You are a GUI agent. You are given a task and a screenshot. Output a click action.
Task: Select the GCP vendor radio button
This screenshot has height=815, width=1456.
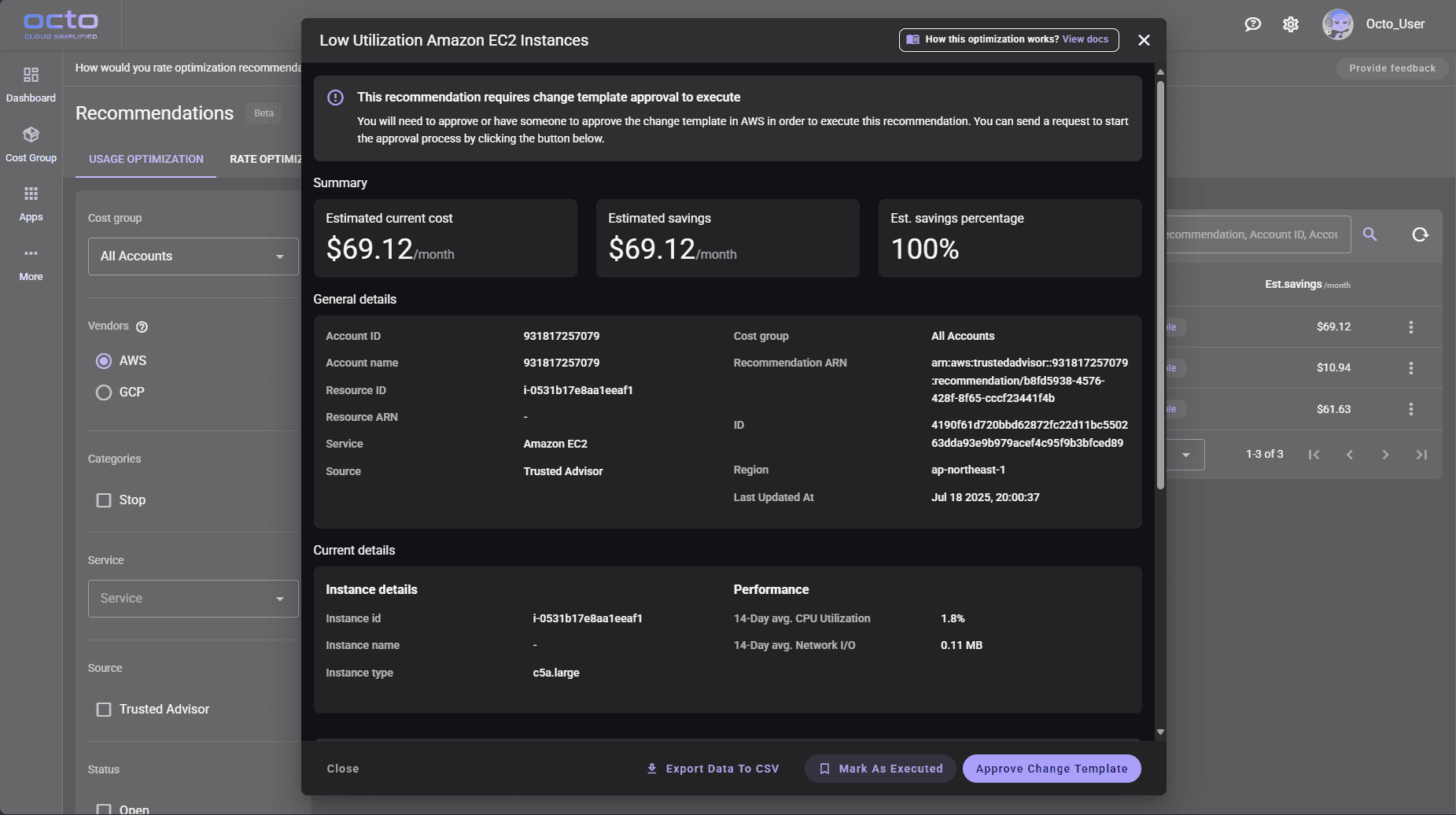[x=104, y=393]
